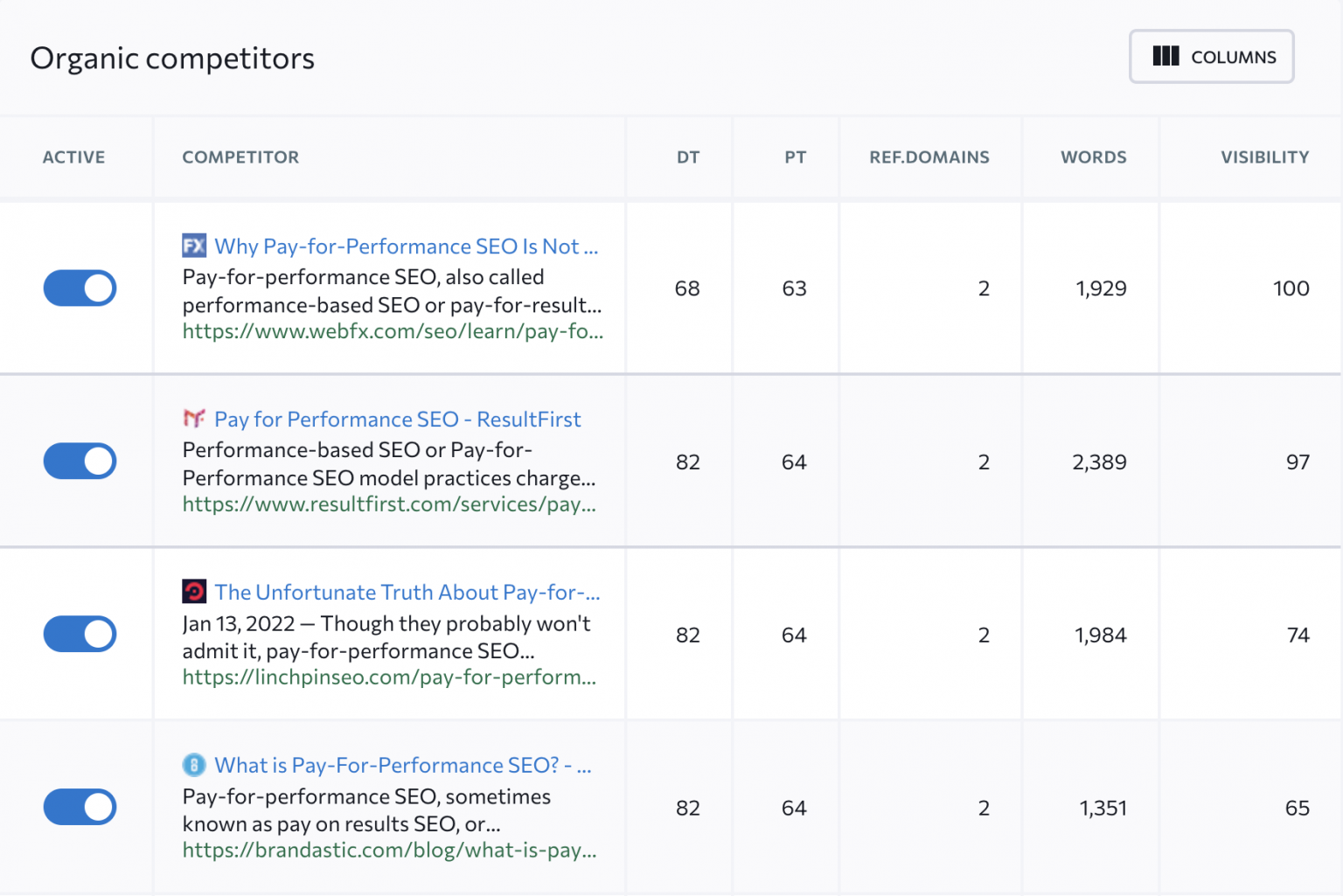
Task: Sort by the VISIBILITY column header
Action: click(1264, 157)
